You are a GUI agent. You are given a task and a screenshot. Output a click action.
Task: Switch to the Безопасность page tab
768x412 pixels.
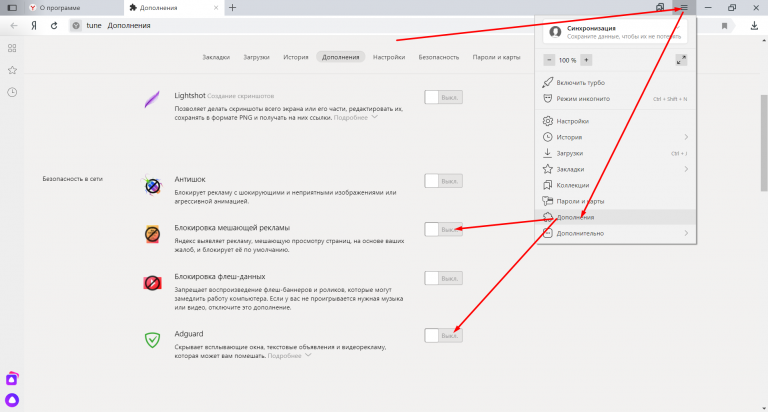pos(438,57)
